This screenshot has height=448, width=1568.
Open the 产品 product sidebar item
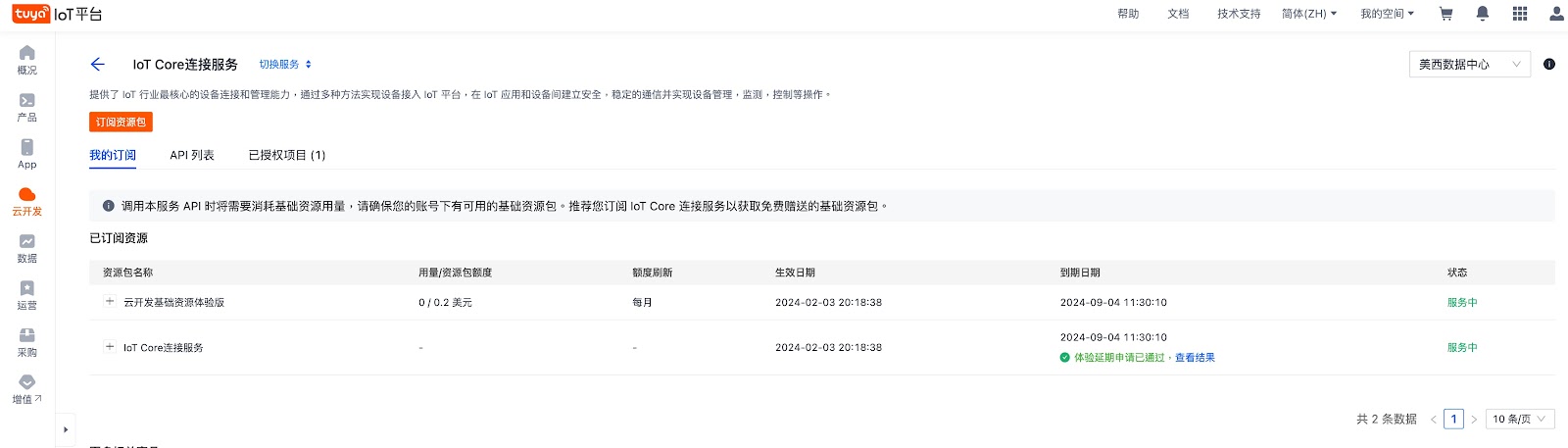pyautogui.click(x=27, y=107)
